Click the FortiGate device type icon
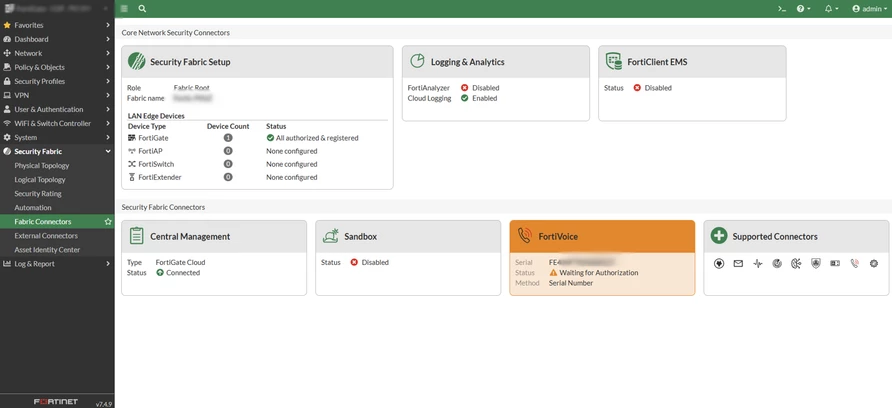 tap(133, 138)
